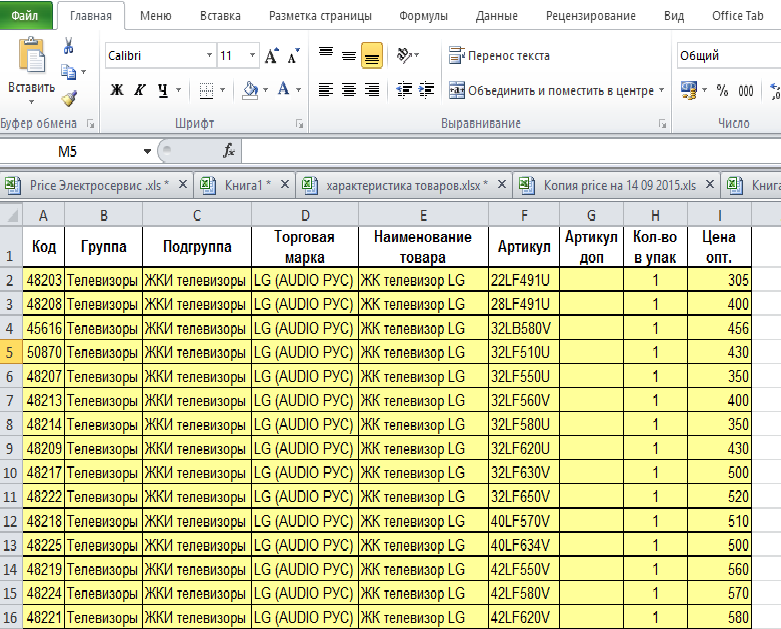Toggle italic formatting (К)
This screenshot has width=781, height=629.
coord(140,90)
